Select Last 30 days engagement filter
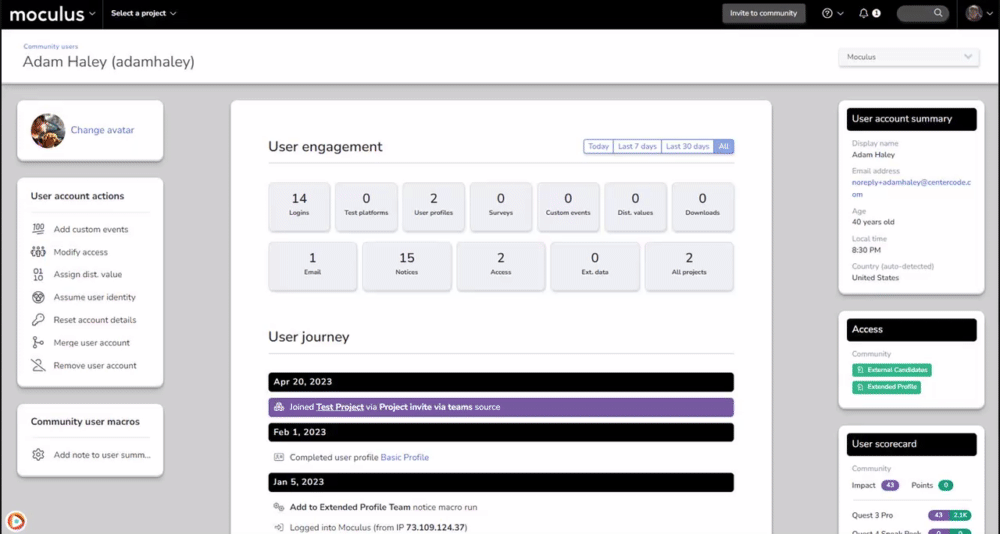 tap(687, 146)
